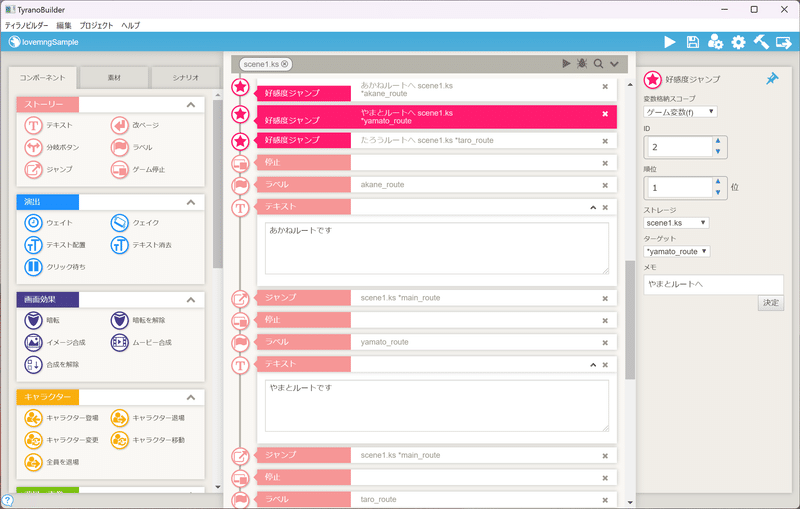Screen dimensions: 800x509
Task: Collapse the 画面効果 section
Action: tap(191, 300)
